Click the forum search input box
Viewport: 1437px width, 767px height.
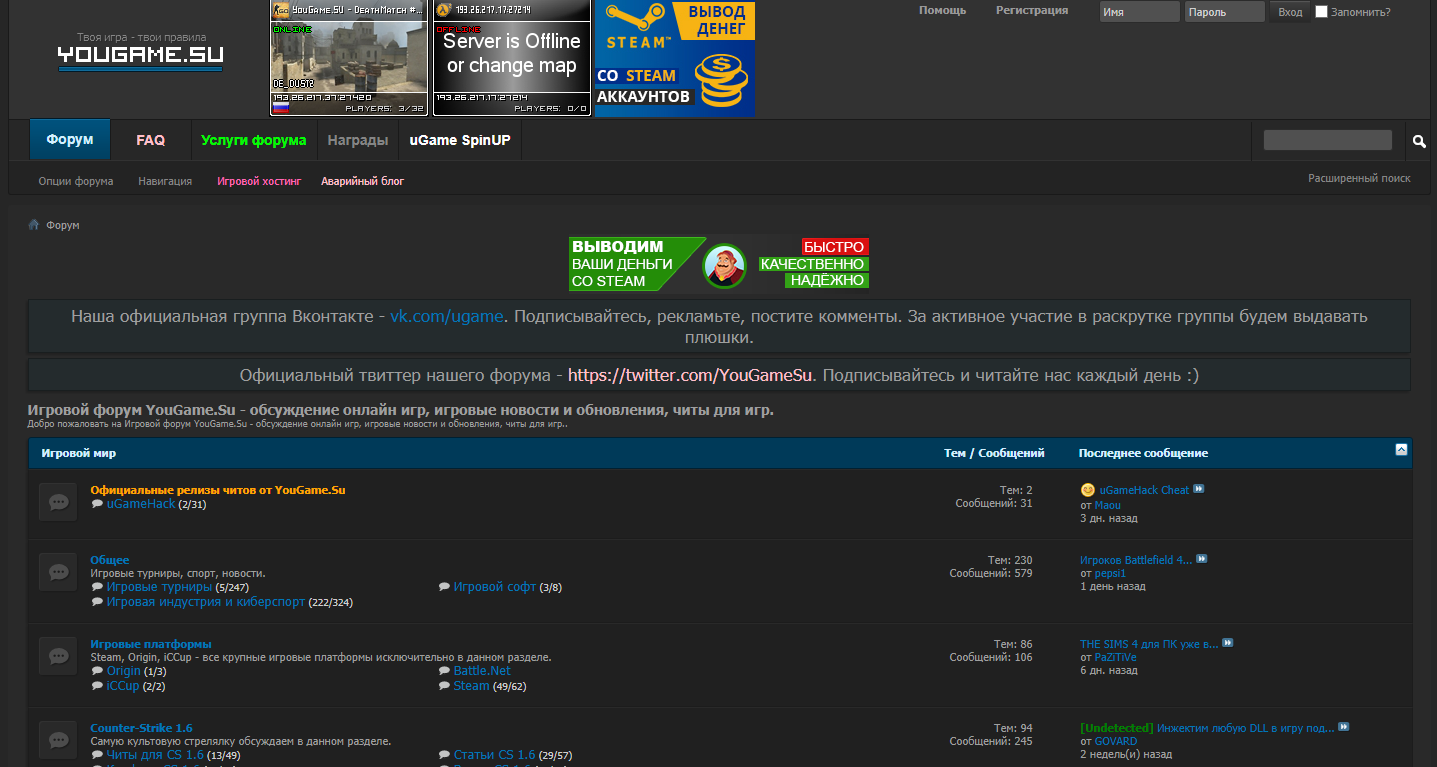coord(1328,140)
